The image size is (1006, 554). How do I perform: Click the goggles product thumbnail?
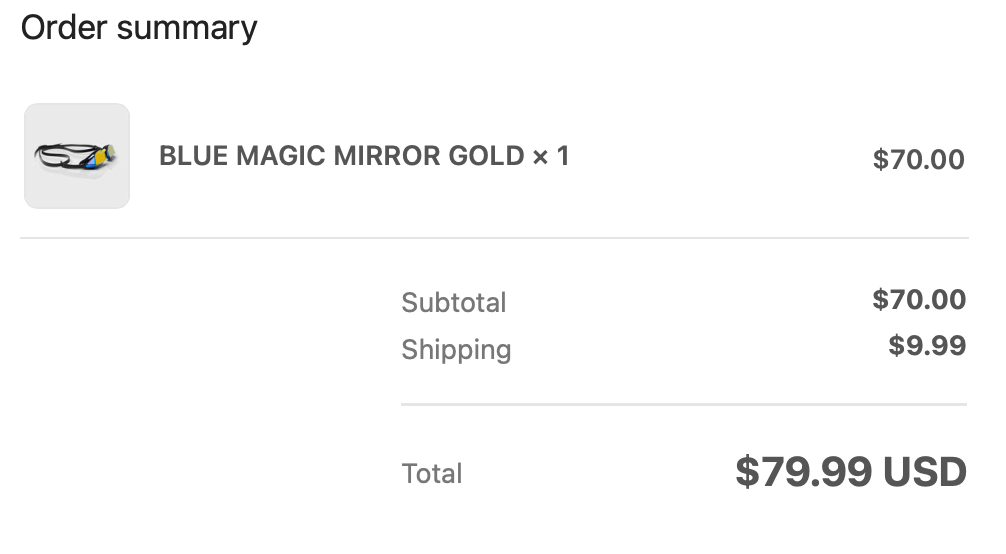pyautogui.click(x=77, y=156)
